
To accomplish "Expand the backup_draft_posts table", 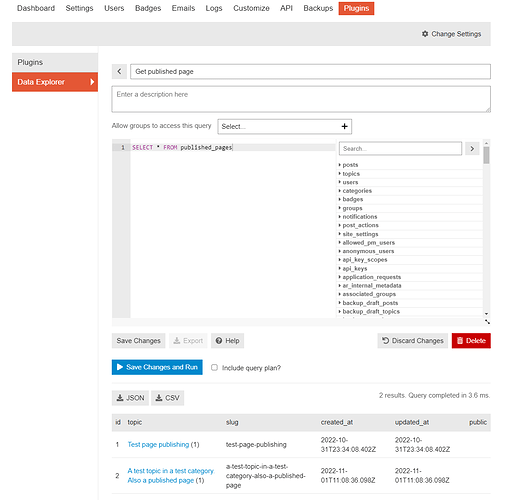I will tap(370, 303).
